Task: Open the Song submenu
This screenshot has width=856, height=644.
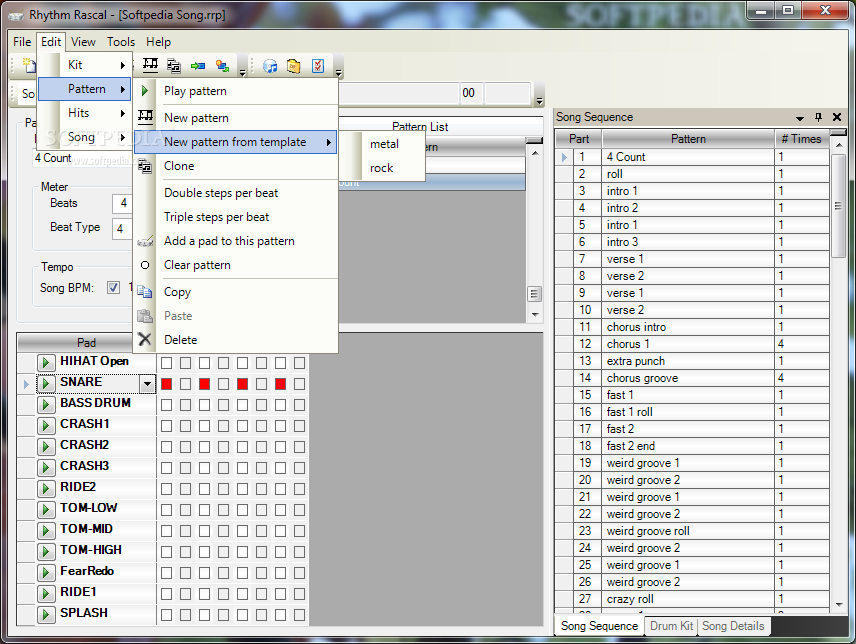Action: [x=85, y=137]
